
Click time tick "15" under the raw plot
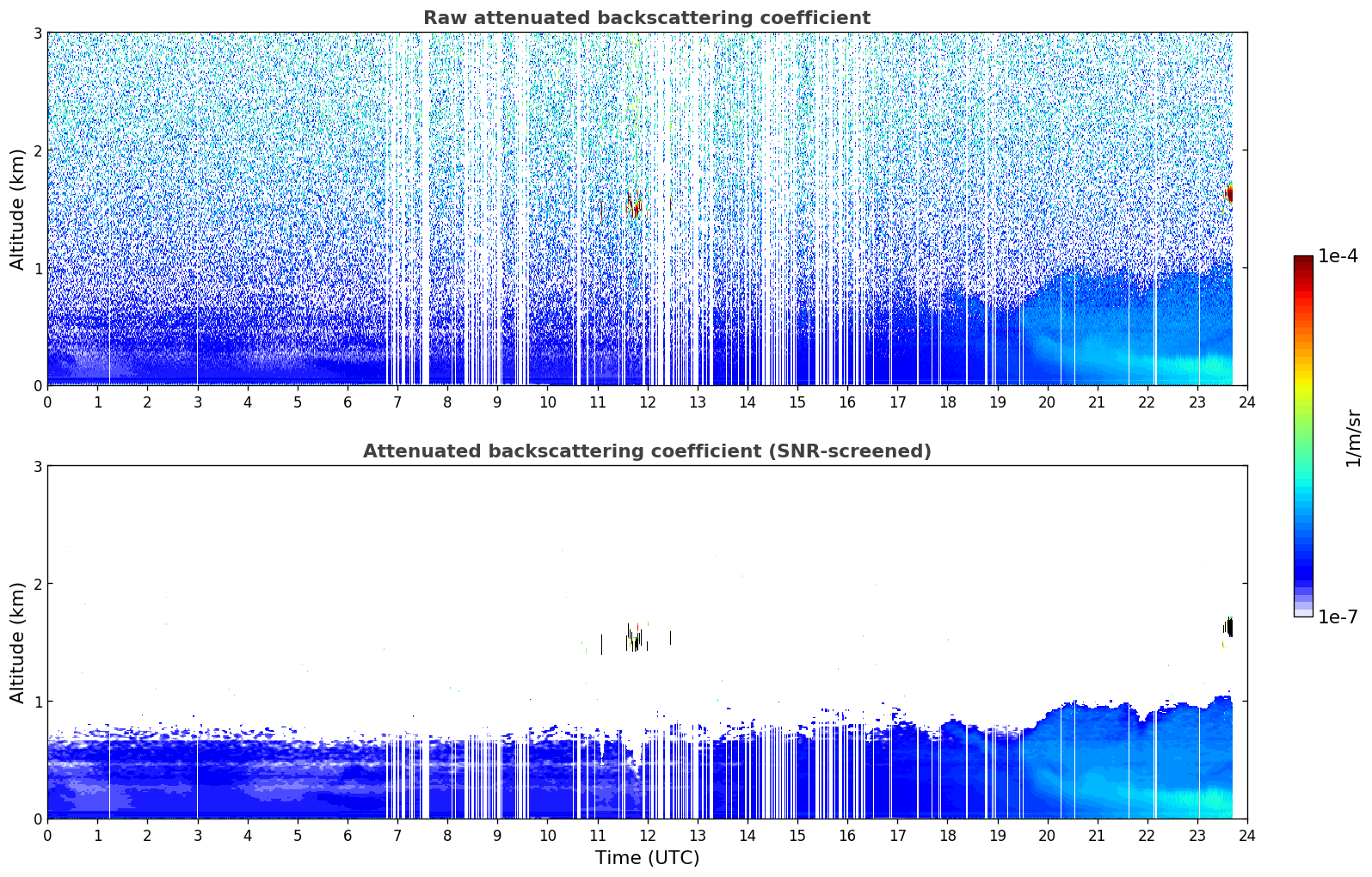[x=797, y=402]
